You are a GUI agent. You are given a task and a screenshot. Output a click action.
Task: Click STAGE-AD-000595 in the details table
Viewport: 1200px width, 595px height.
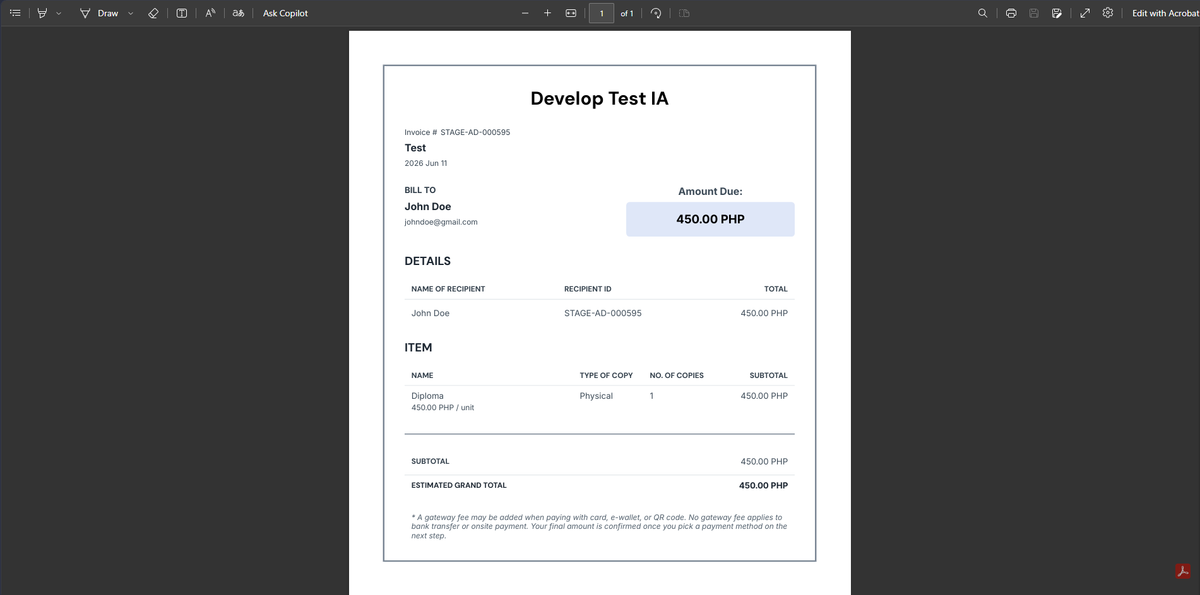click(x=603, y=313)
